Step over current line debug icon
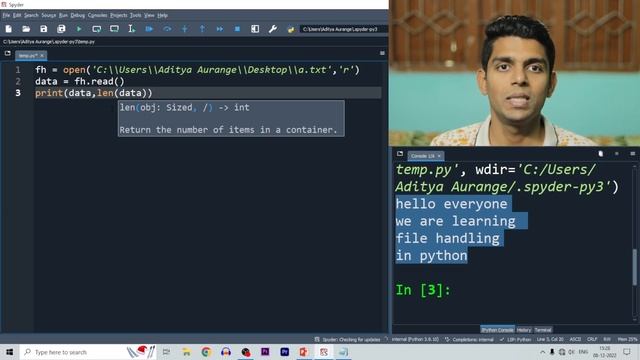The height and width of the screenshot is (360, 640). (x=167, y=29)
